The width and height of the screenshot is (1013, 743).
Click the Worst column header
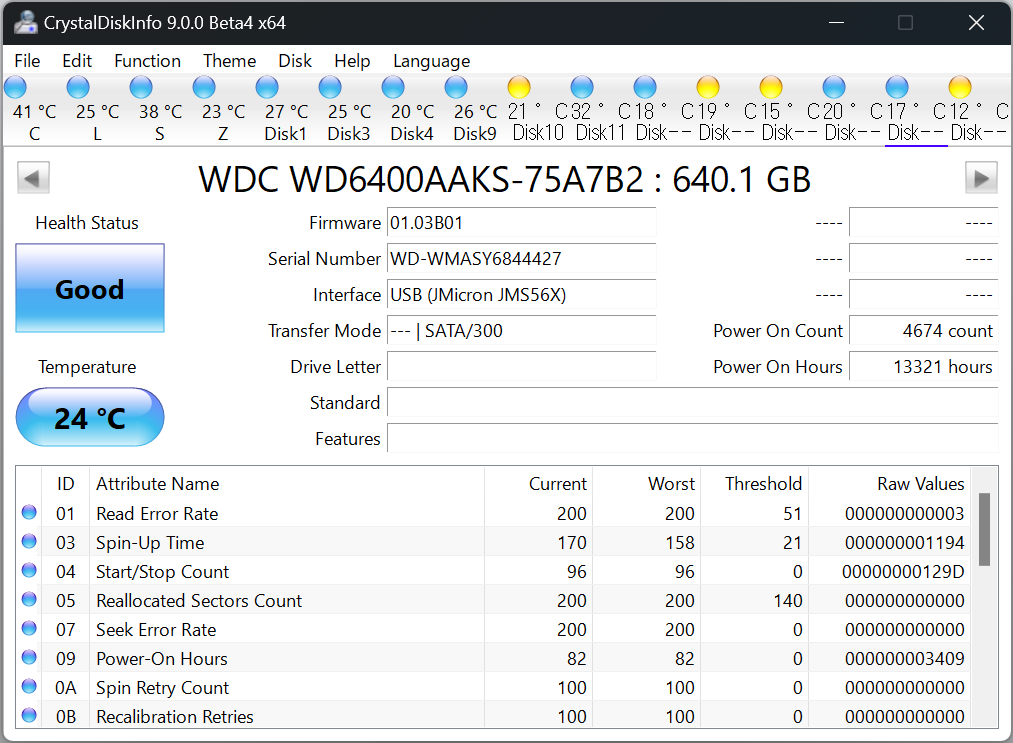coord(671,484)
